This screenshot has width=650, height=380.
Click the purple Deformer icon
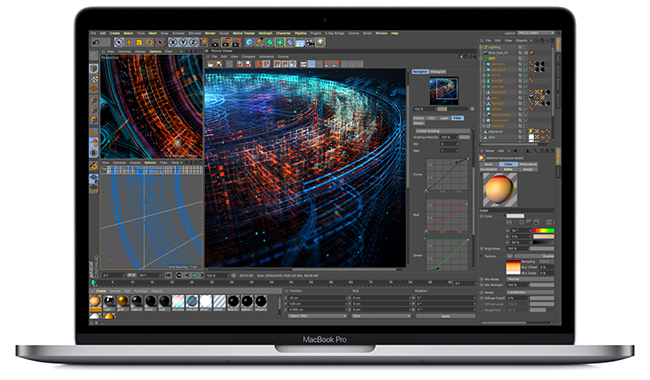(x=290, y=42)
